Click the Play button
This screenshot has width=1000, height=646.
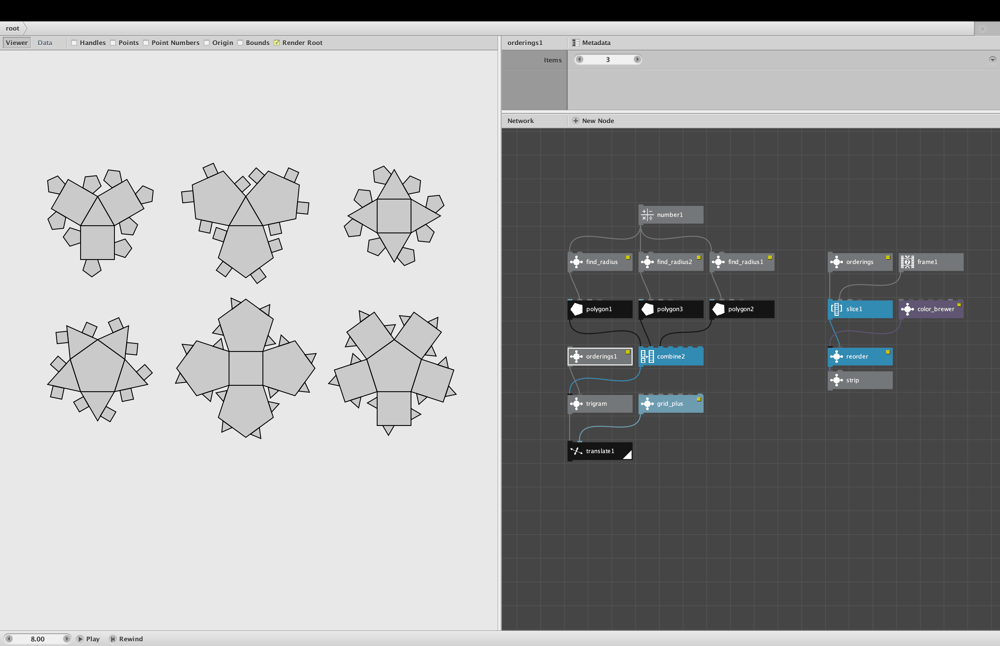tap(89, 639)
